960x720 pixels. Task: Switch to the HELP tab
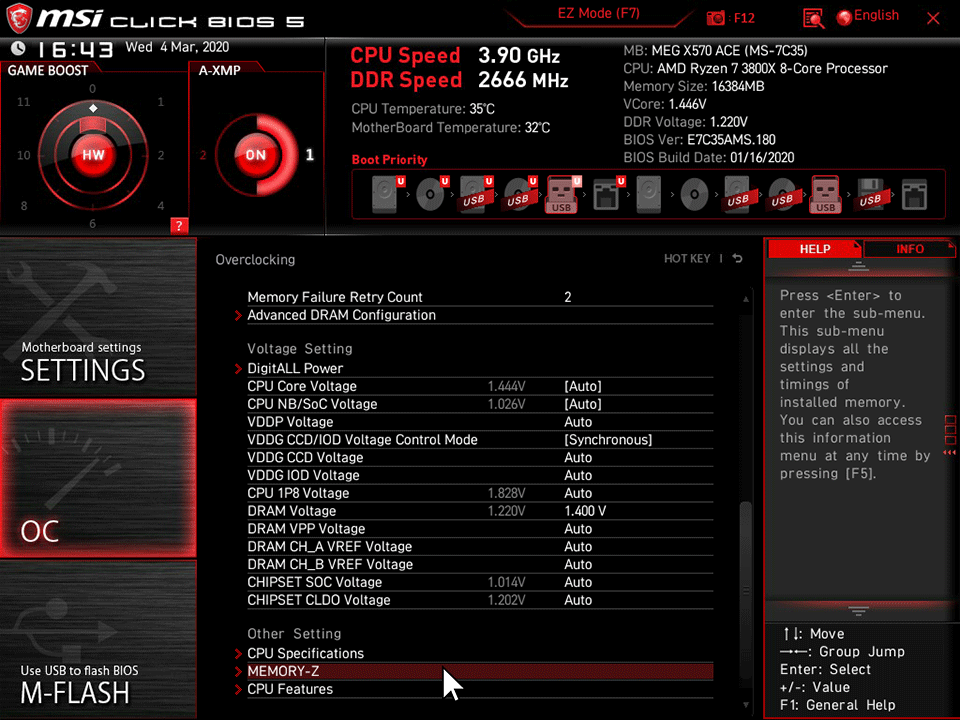[x=814, y=249]
